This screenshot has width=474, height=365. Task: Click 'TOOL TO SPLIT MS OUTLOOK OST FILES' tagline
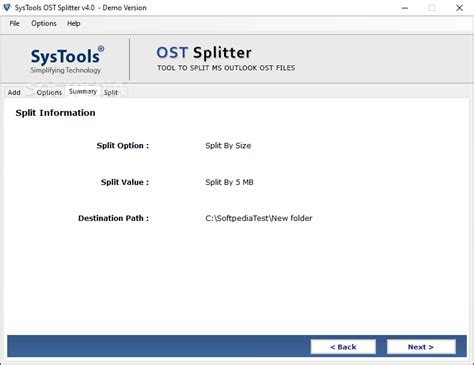(226, 68)
